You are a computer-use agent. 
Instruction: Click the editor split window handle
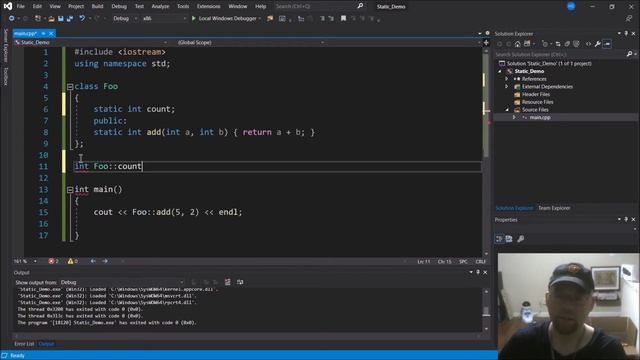click(x=486, y=42)
